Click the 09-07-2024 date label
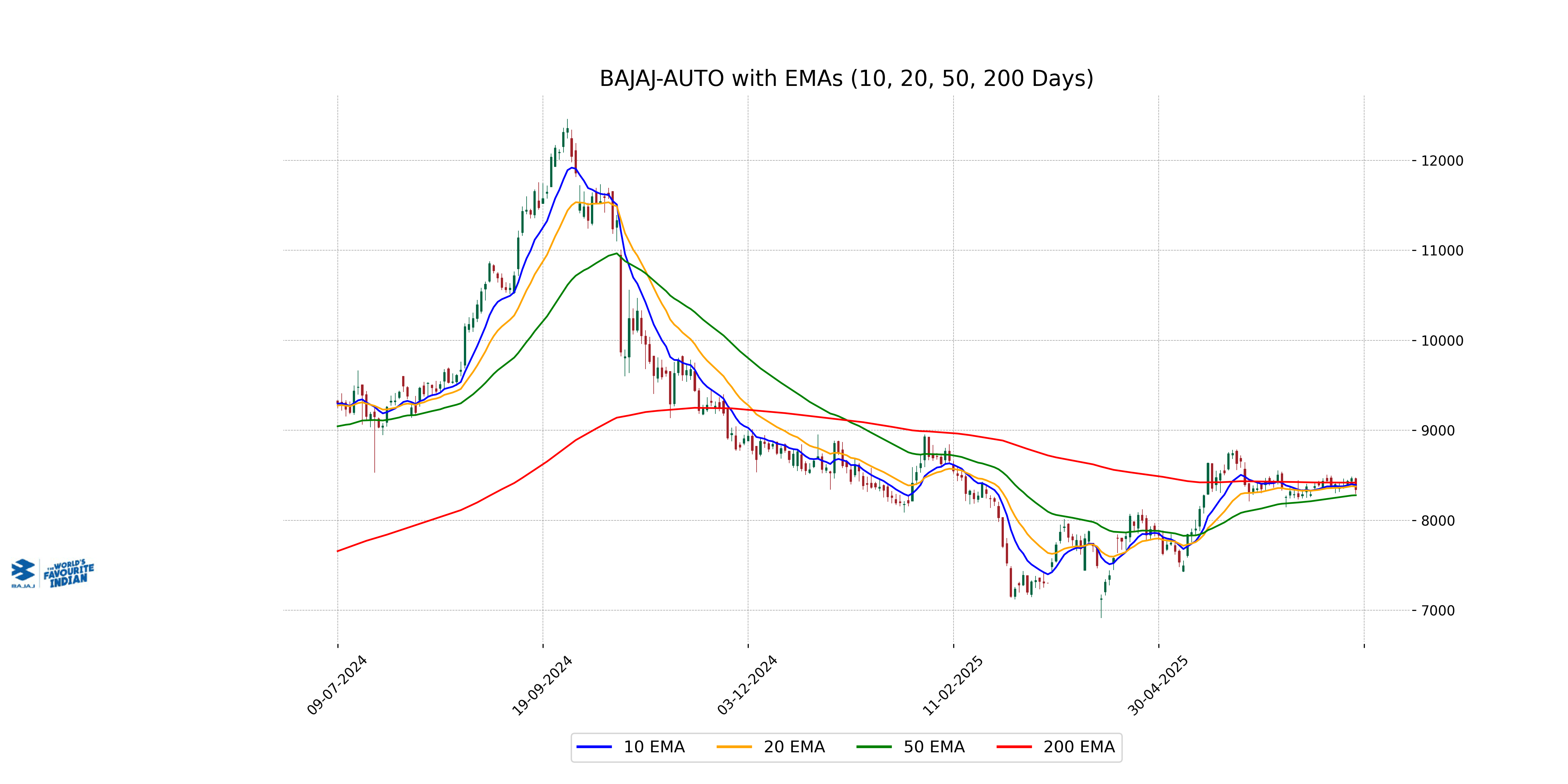This screenshot has height=784, width=1568. (337, 685)
